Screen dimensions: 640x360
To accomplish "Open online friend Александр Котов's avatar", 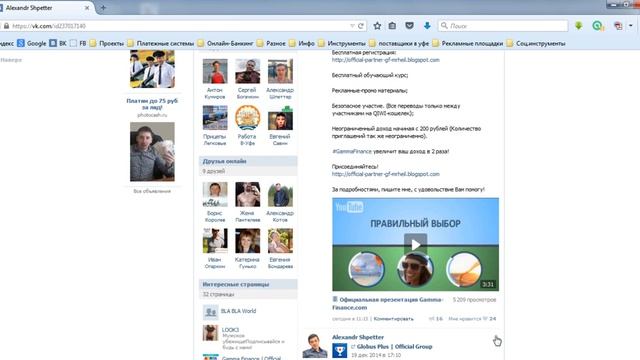I will click(x=280, y=194).
